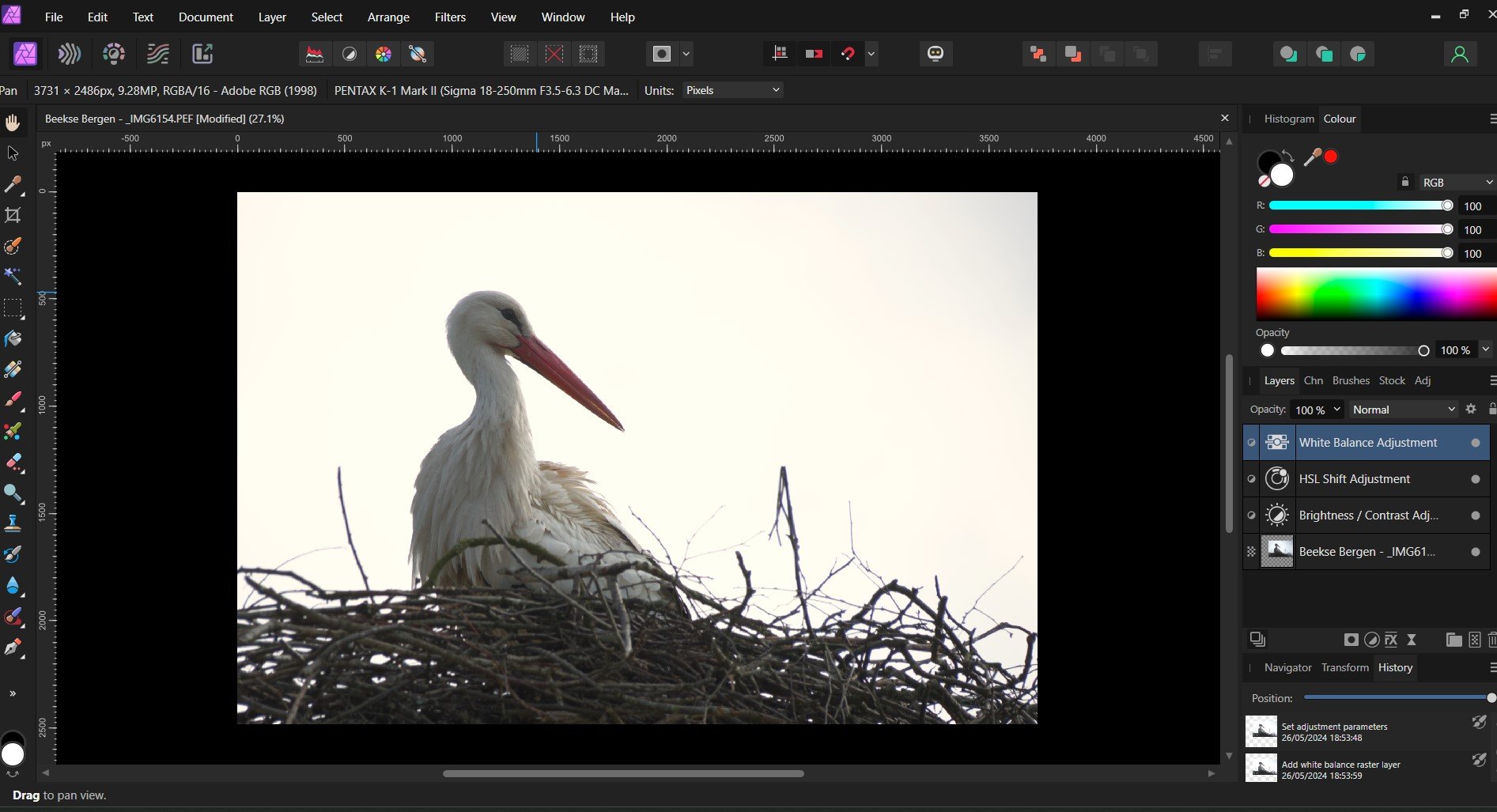
Task: Select the Rectangular Marquee tool
Action: point(13,308)
